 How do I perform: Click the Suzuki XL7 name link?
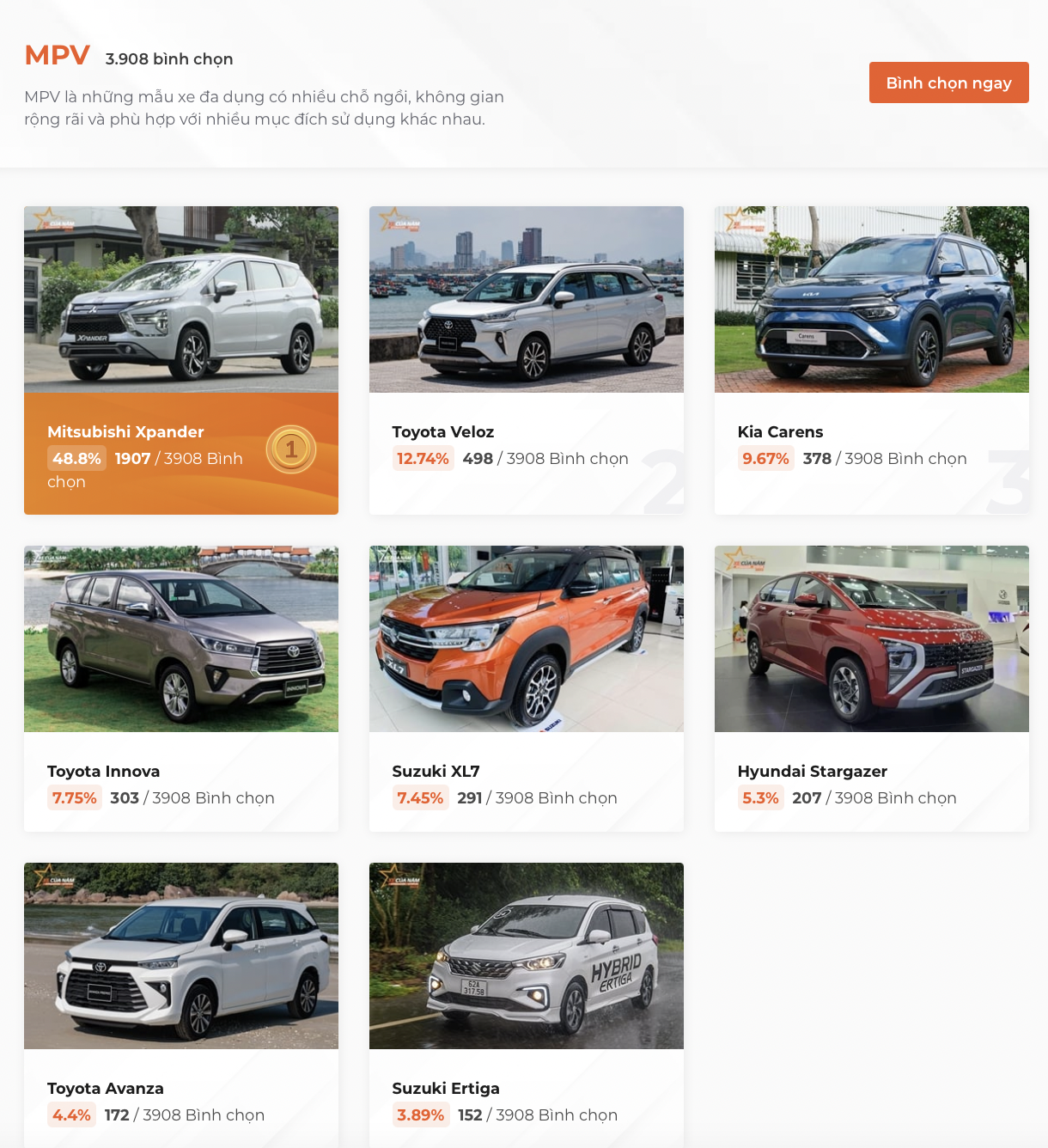click(436, 772)
